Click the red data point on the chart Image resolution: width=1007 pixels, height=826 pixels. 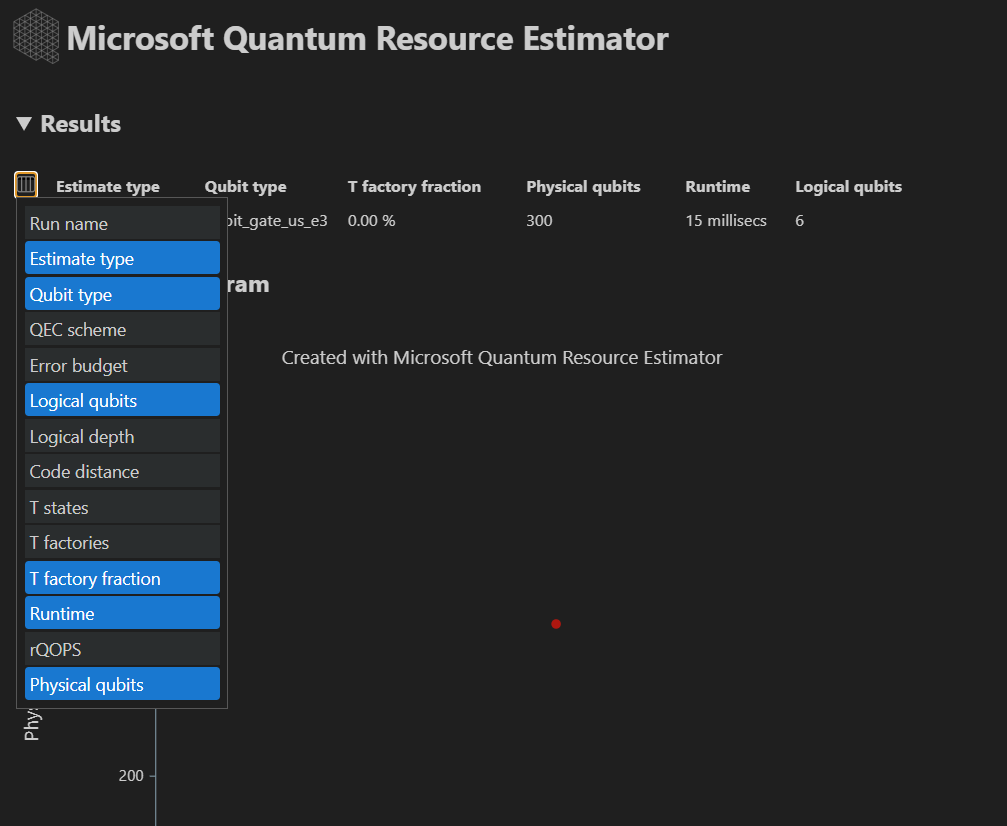(556, 623)
